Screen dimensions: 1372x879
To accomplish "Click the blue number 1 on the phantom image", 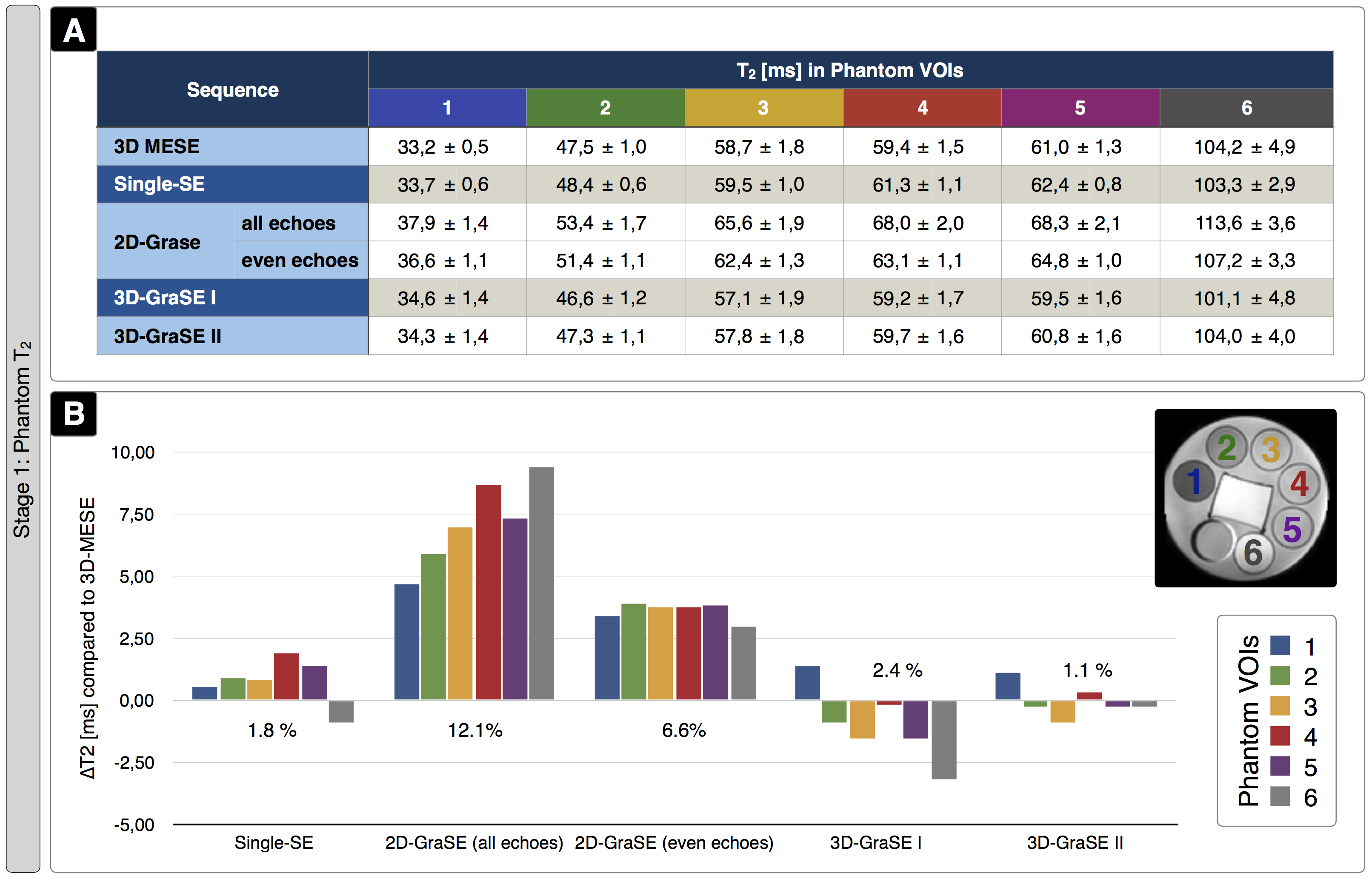I will click(x=1193, y=482).
